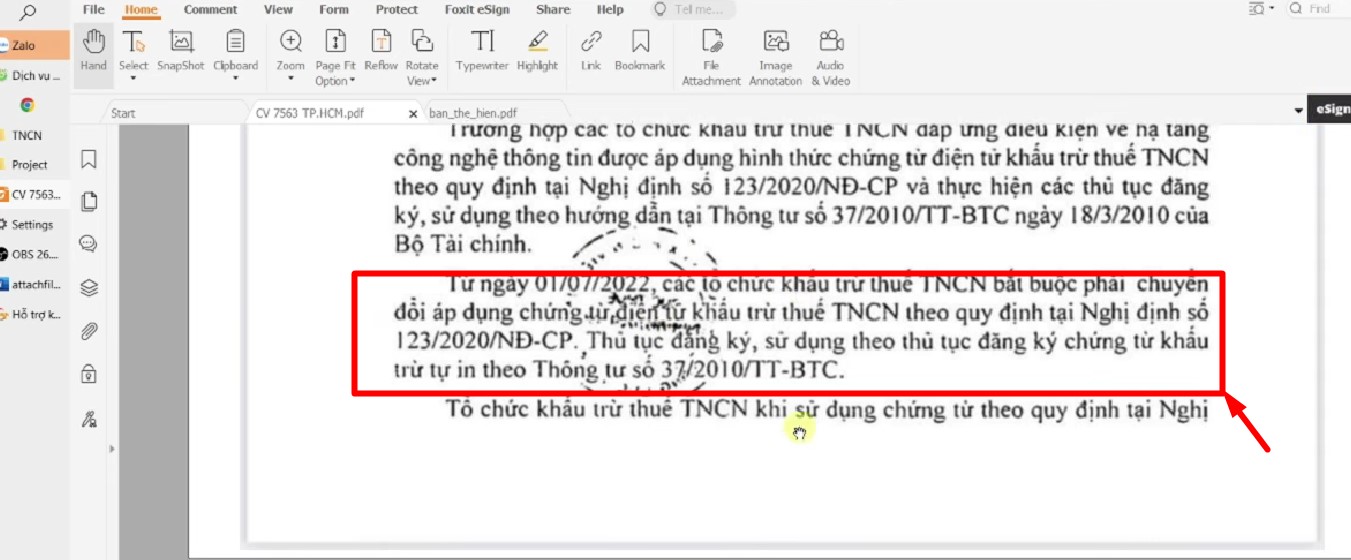Pick the Highlight tool
This screenshot has height=560, width=1351.
point(537,50)
